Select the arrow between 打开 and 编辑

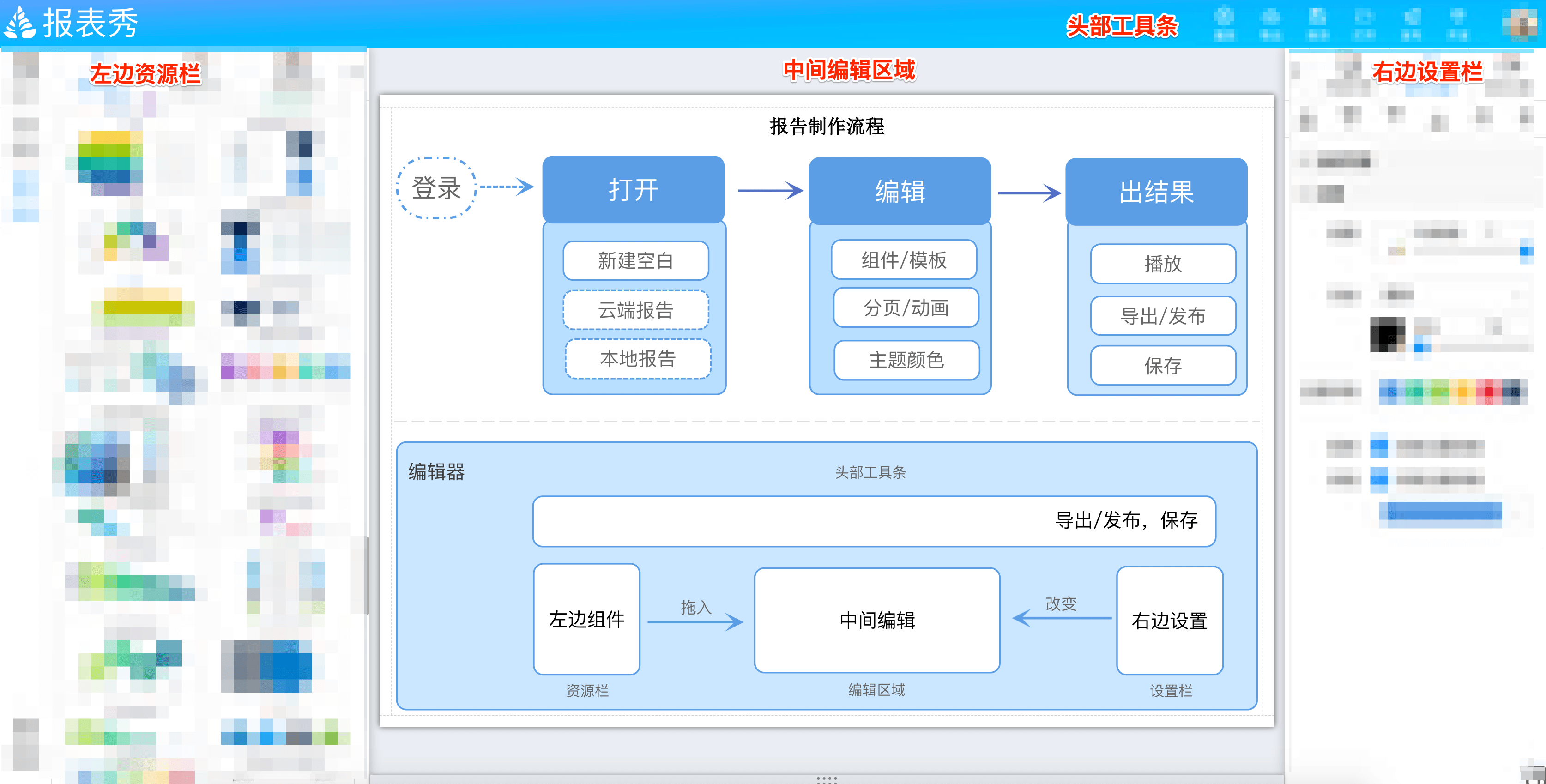tap(771, 190)
